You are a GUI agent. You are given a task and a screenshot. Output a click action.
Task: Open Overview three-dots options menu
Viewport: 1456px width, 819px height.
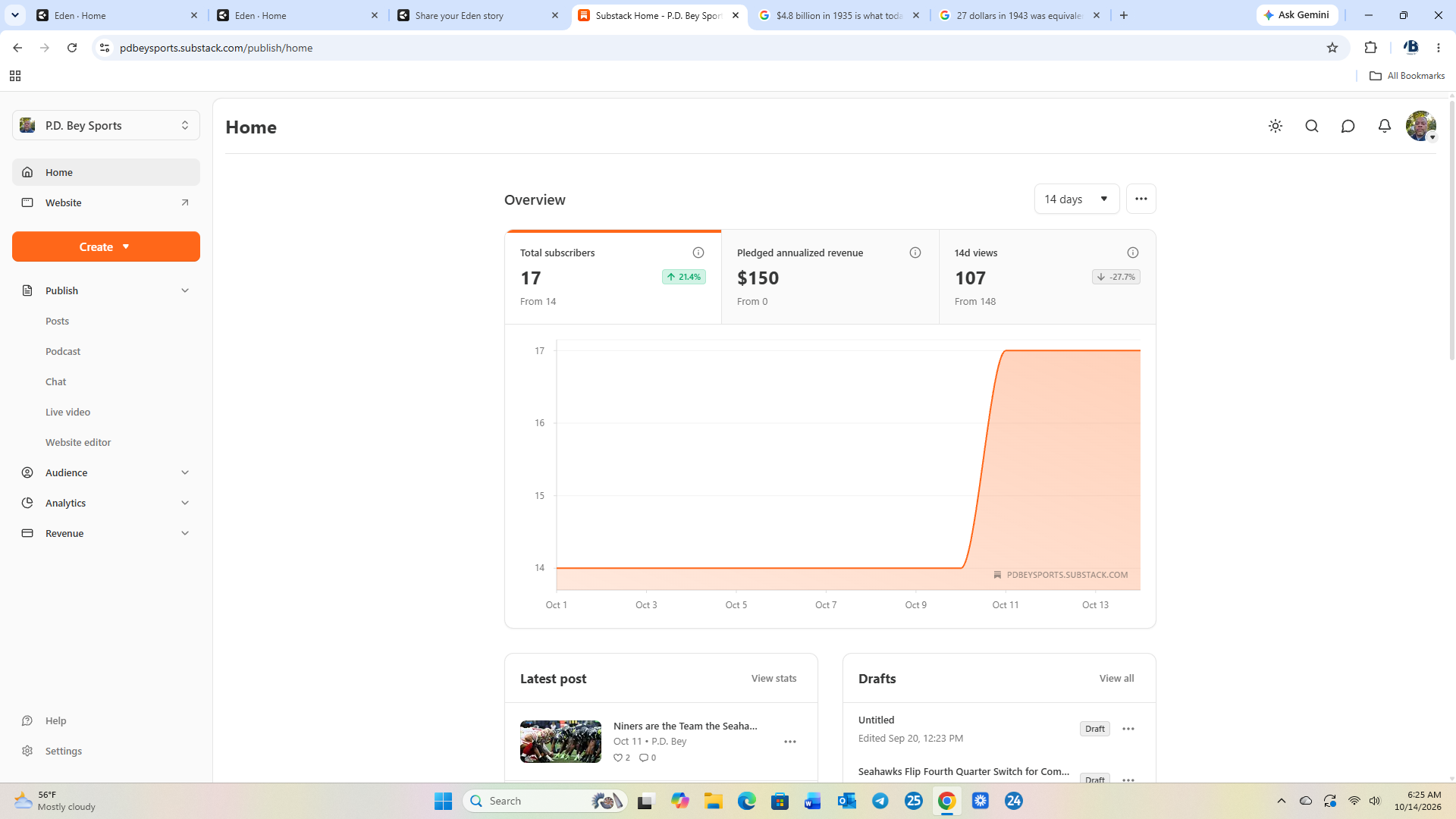[x=1141, y=199]
